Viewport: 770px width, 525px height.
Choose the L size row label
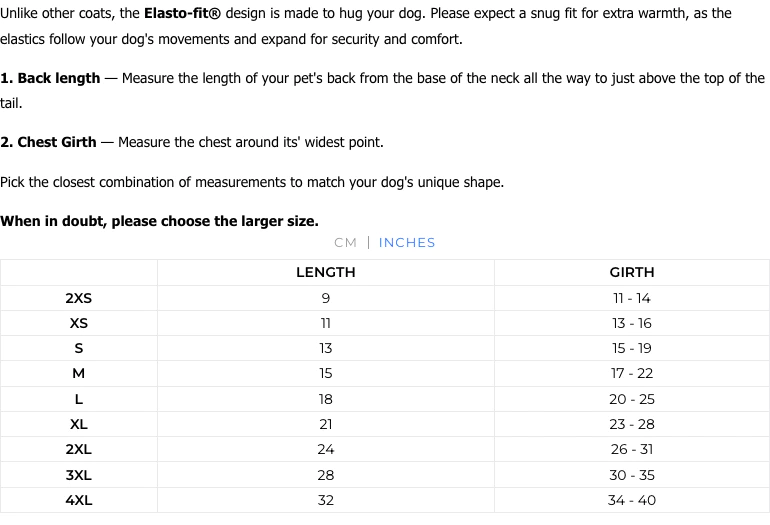79,399
